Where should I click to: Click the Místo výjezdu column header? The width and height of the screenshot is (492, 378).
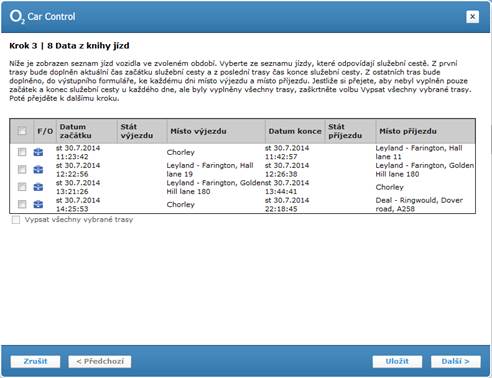(x=216, y=131)
